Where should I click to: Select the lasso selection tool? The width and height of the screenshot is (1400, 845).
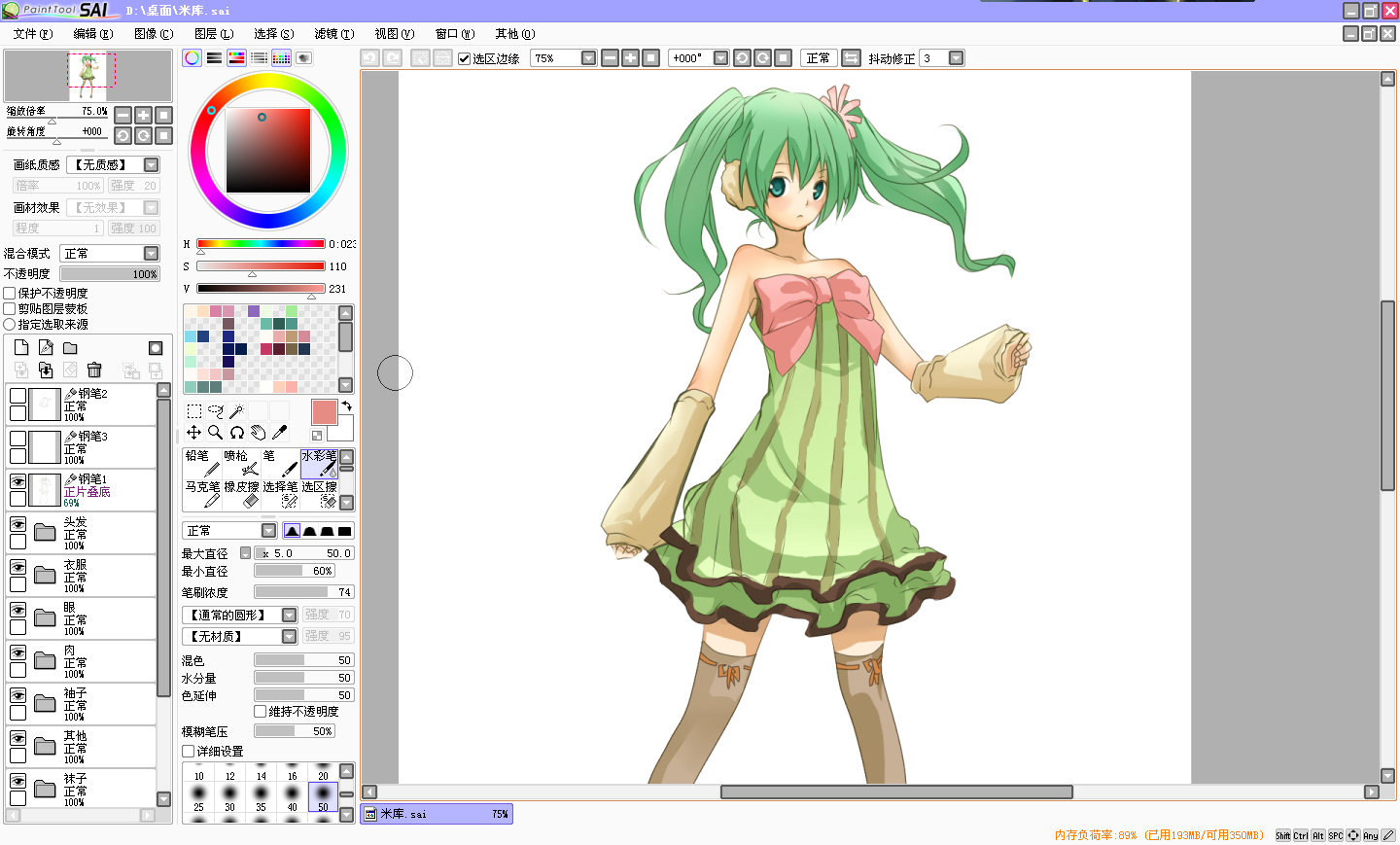(x=216, y=411)
